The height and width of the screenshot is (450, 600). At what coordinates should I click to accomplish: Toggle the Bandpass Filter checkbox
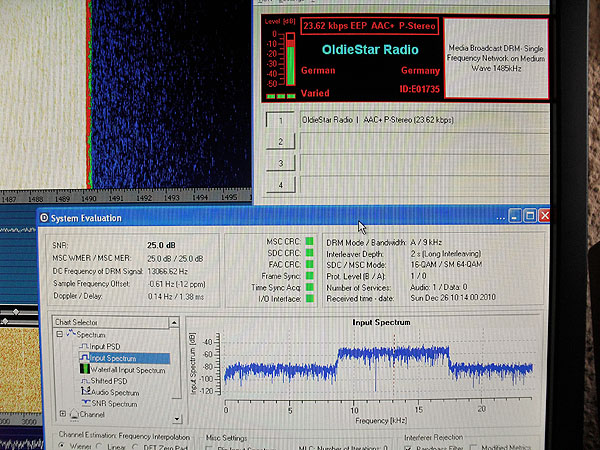click(408, 447)
